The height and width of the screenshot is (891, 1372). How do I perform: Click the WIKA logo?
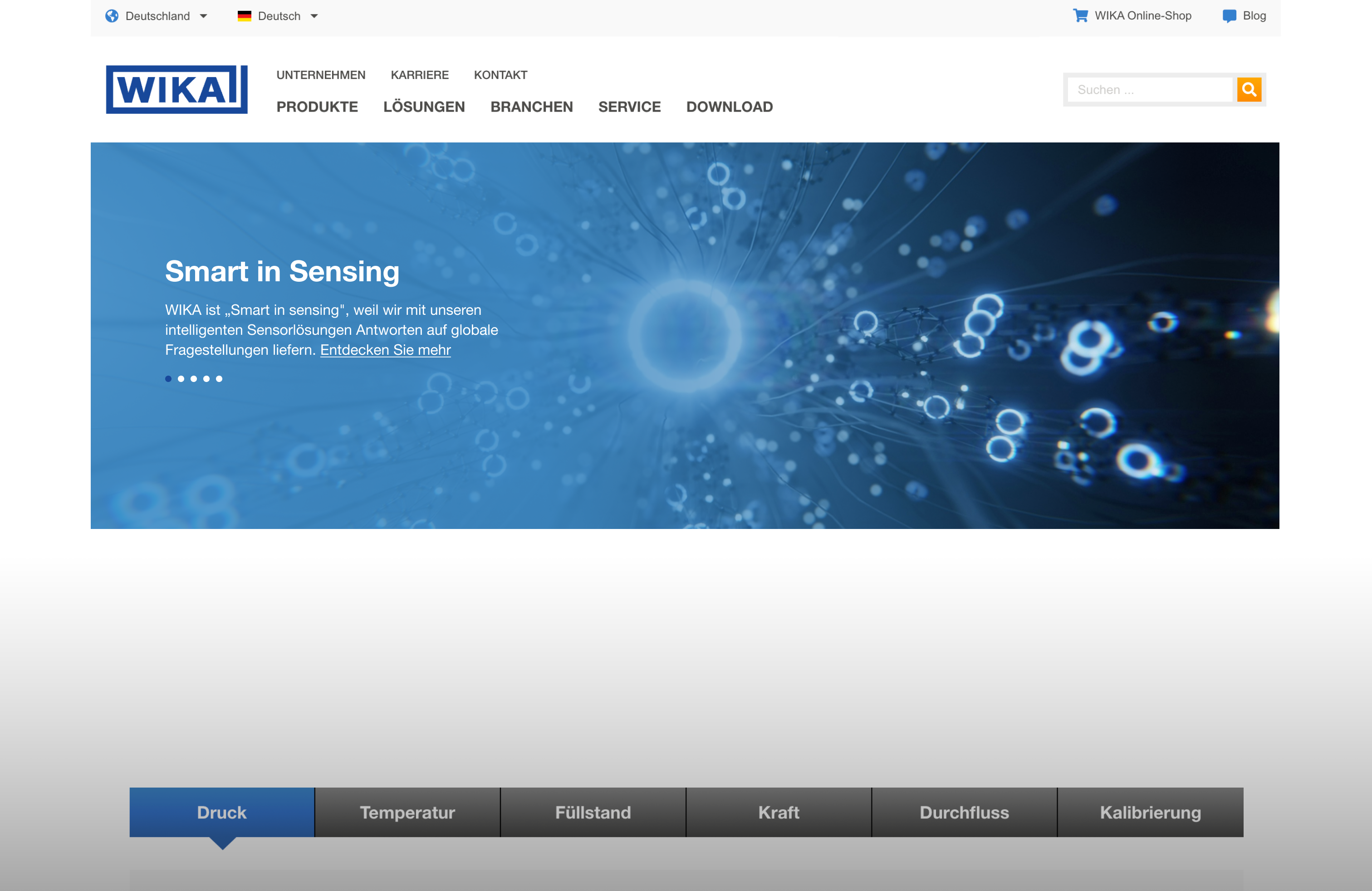176,89
